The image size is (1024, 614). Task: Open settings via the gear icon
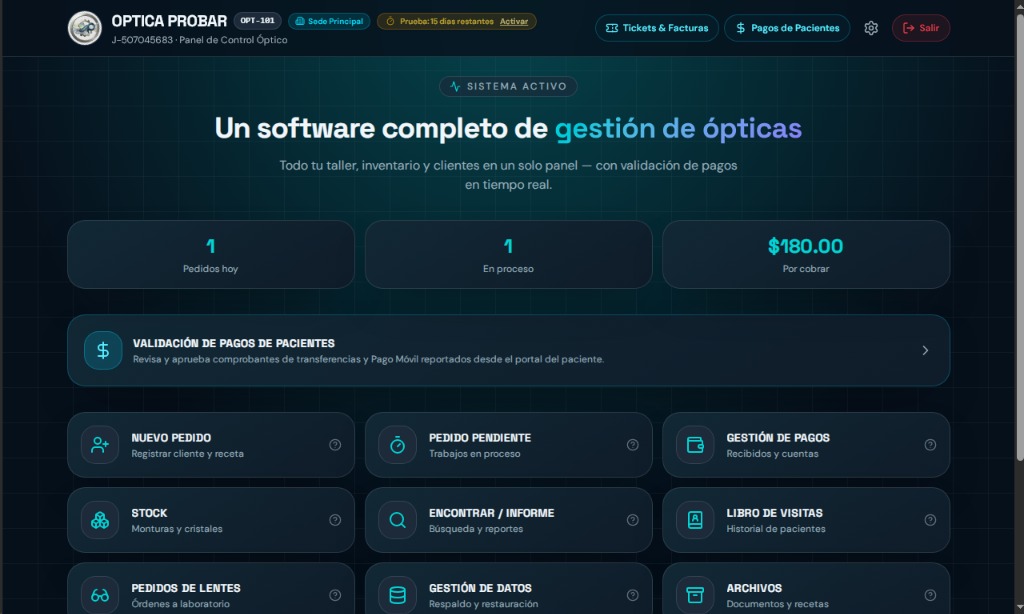point(871,28)
